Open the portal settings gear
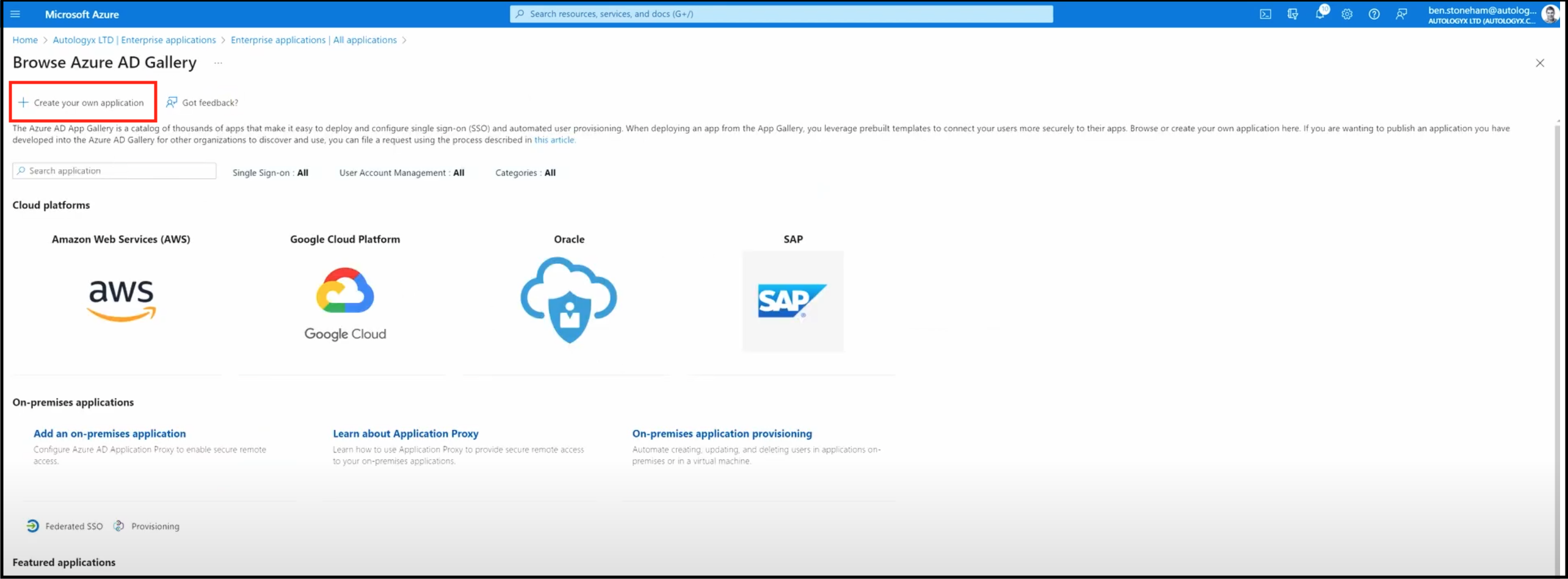The width and height of the screenshot is (1568, 579). pos(1347,14)
